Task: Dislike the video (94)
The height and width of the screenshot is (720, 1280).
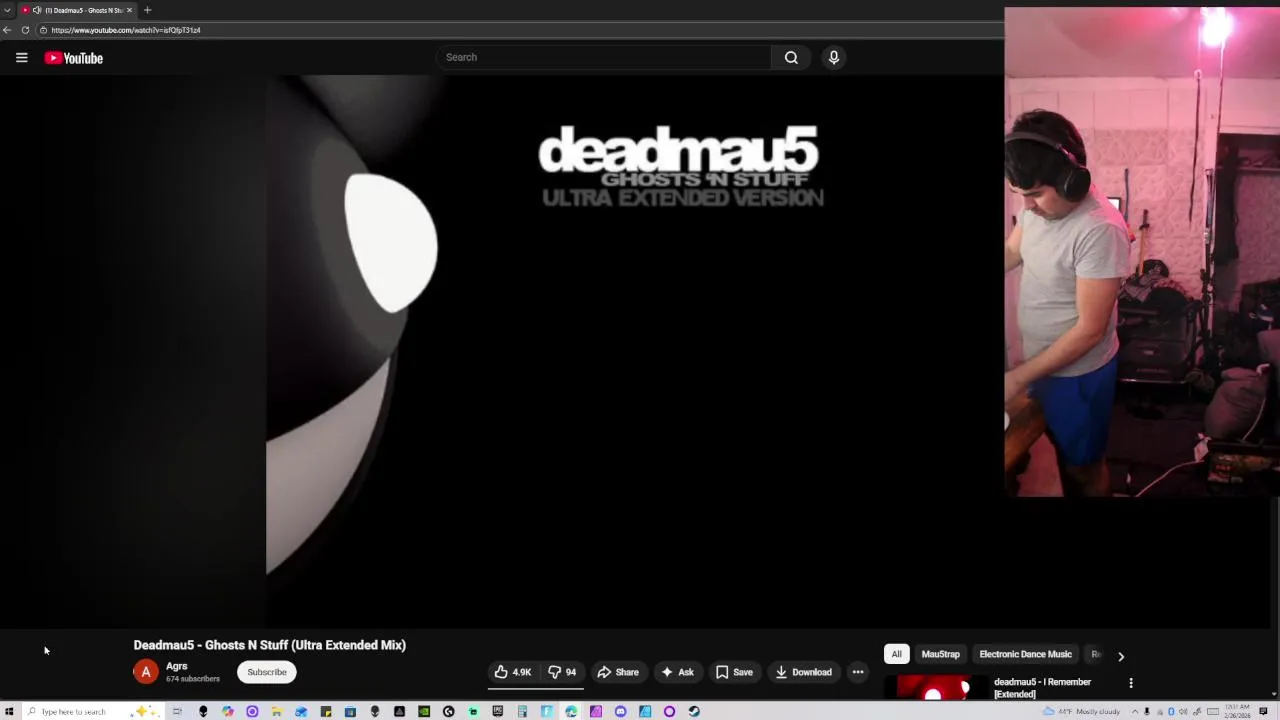Action: (x=562, y=672)
